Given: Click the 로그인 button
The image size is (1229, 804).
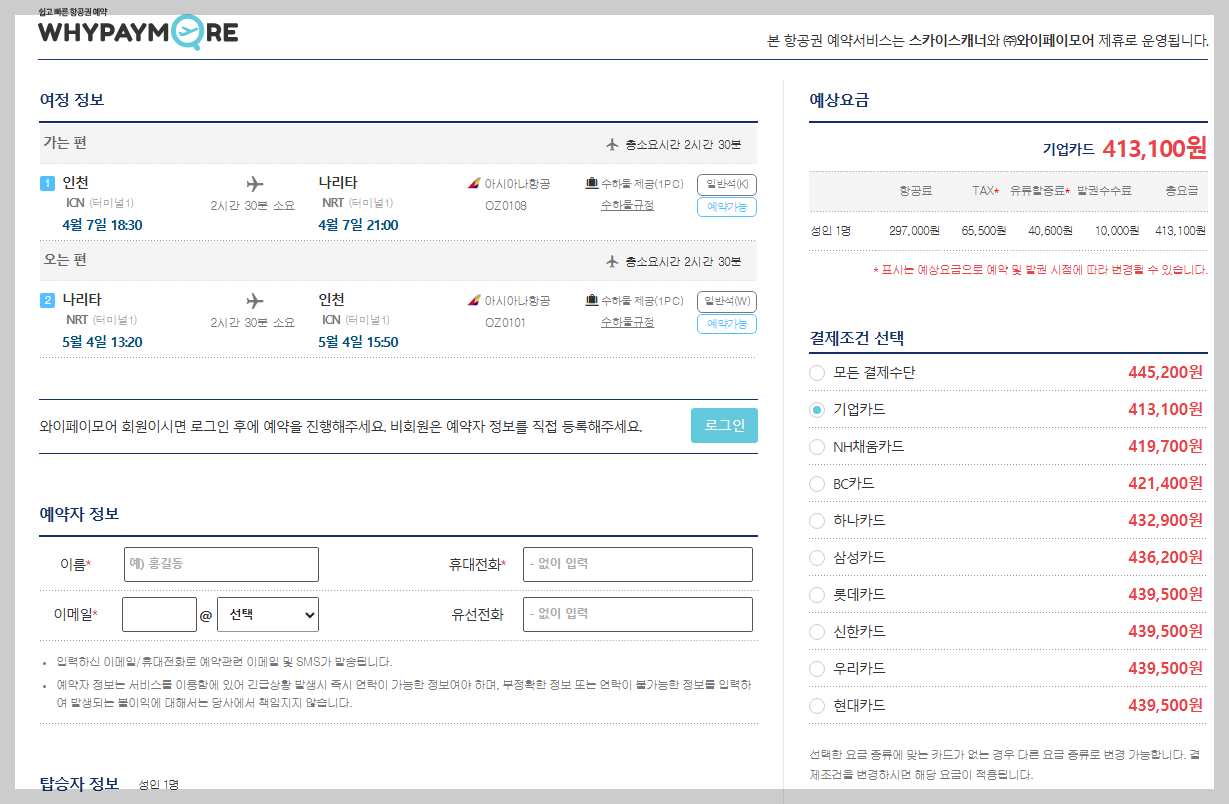Looking at the screenshot, I should (724, 425).
